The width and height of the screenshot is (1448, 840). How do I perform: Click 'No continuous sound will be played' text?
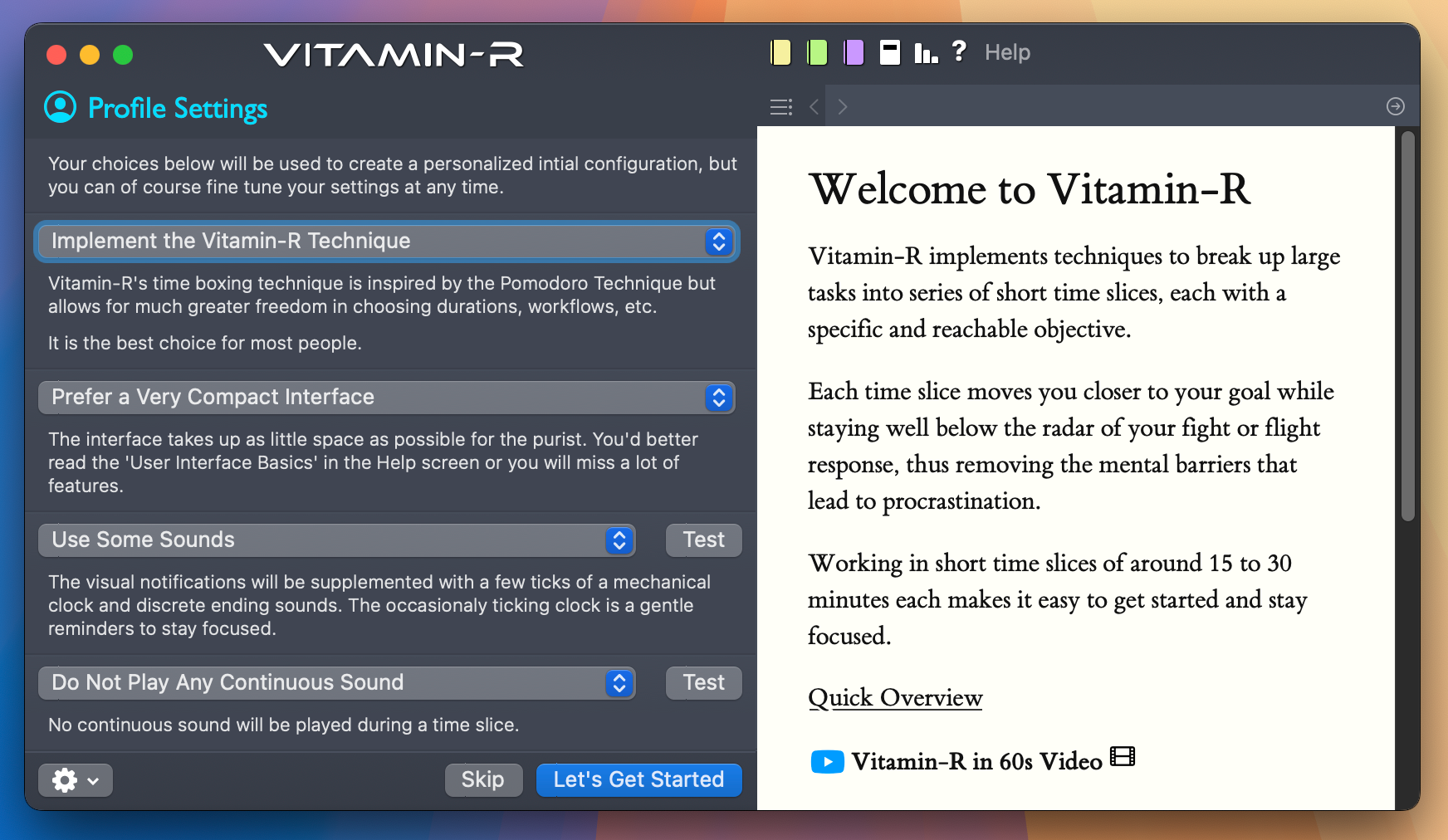pyautogui.click(x=283, y=725)
